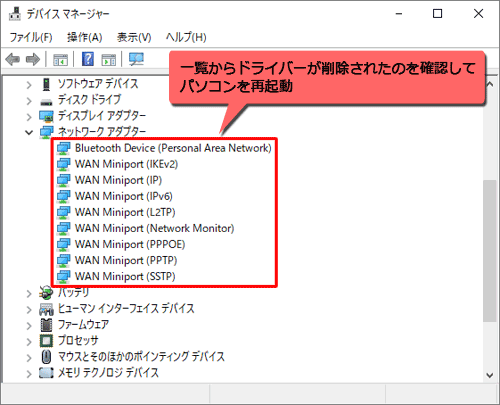Select the WAN Miniport (PPPOE) label
The image size is (500, 405).
pos(130,244)
